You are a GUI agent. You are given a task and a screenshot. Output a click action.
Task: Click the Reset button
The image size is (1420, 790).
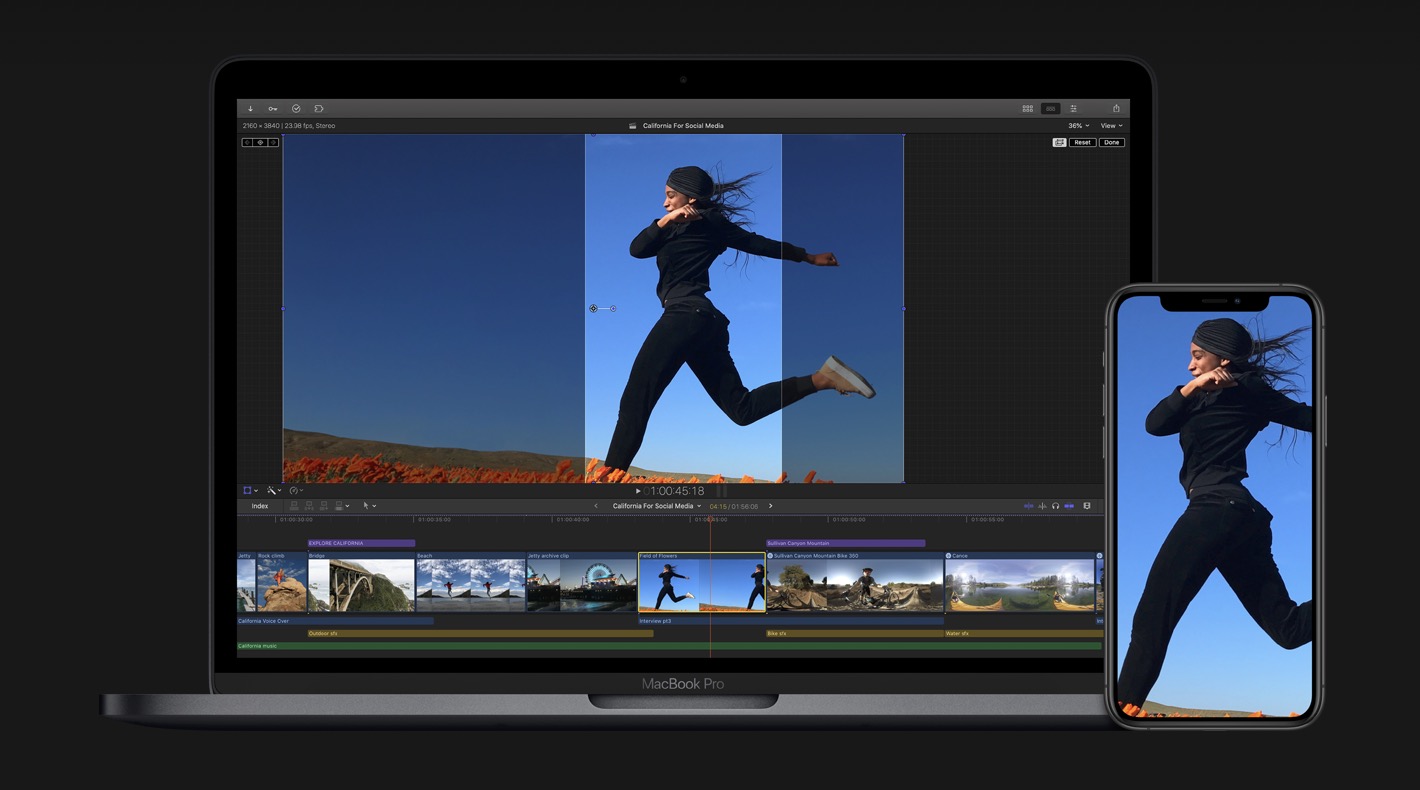coord(1082,142)
